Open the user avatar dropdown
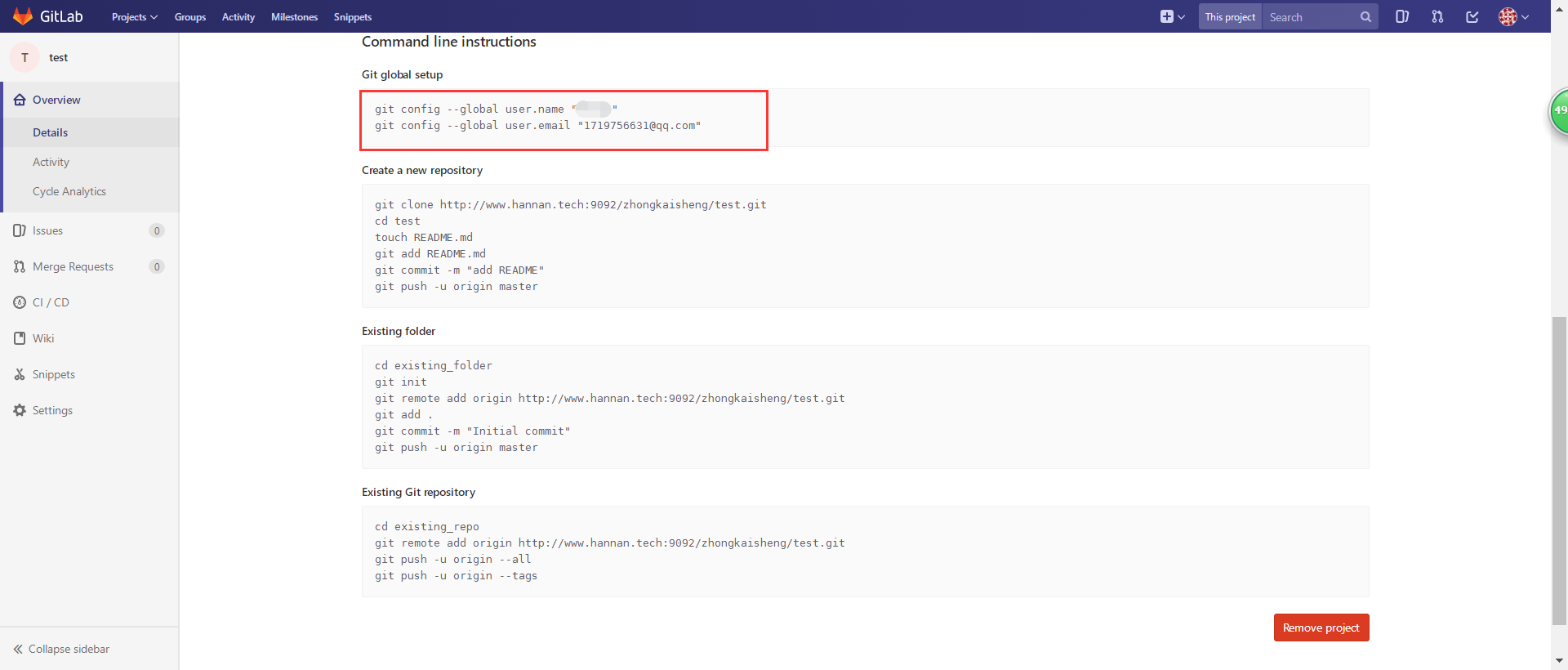 (1513, 17)
